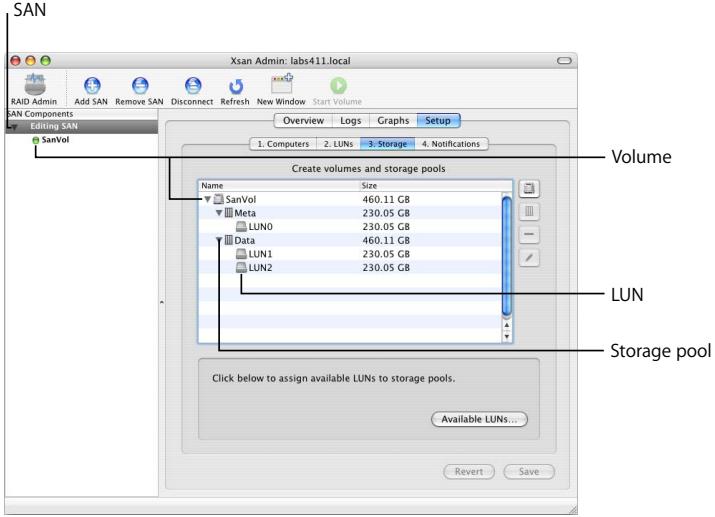
Task: Click the dimmed Start Volume icon
Action: pos(338,85)
